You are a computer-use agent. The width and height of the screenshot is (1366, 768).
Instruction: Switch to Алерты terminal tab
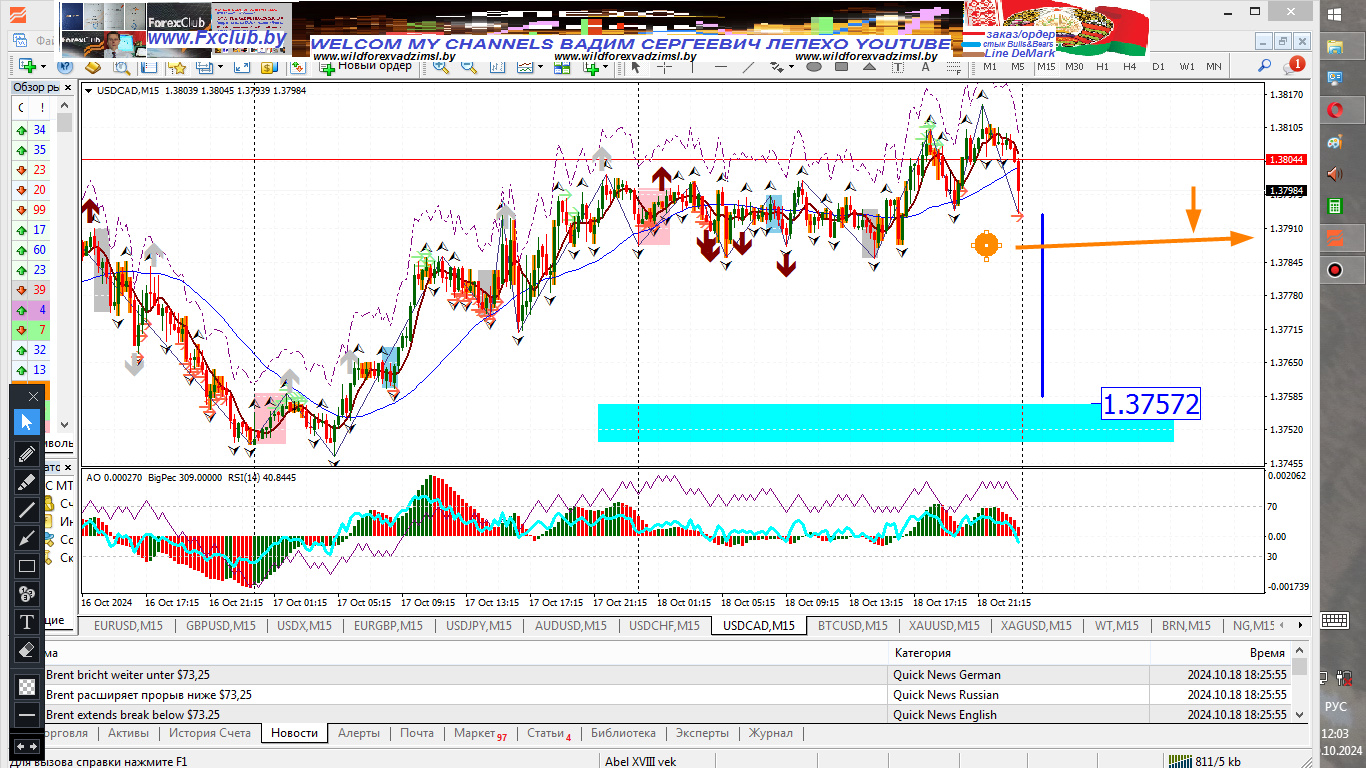359,733
